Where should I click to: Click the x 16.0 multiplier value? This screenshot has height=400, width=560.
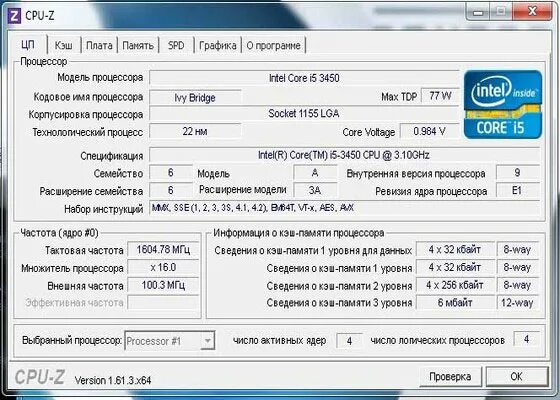tap(163, 267)
